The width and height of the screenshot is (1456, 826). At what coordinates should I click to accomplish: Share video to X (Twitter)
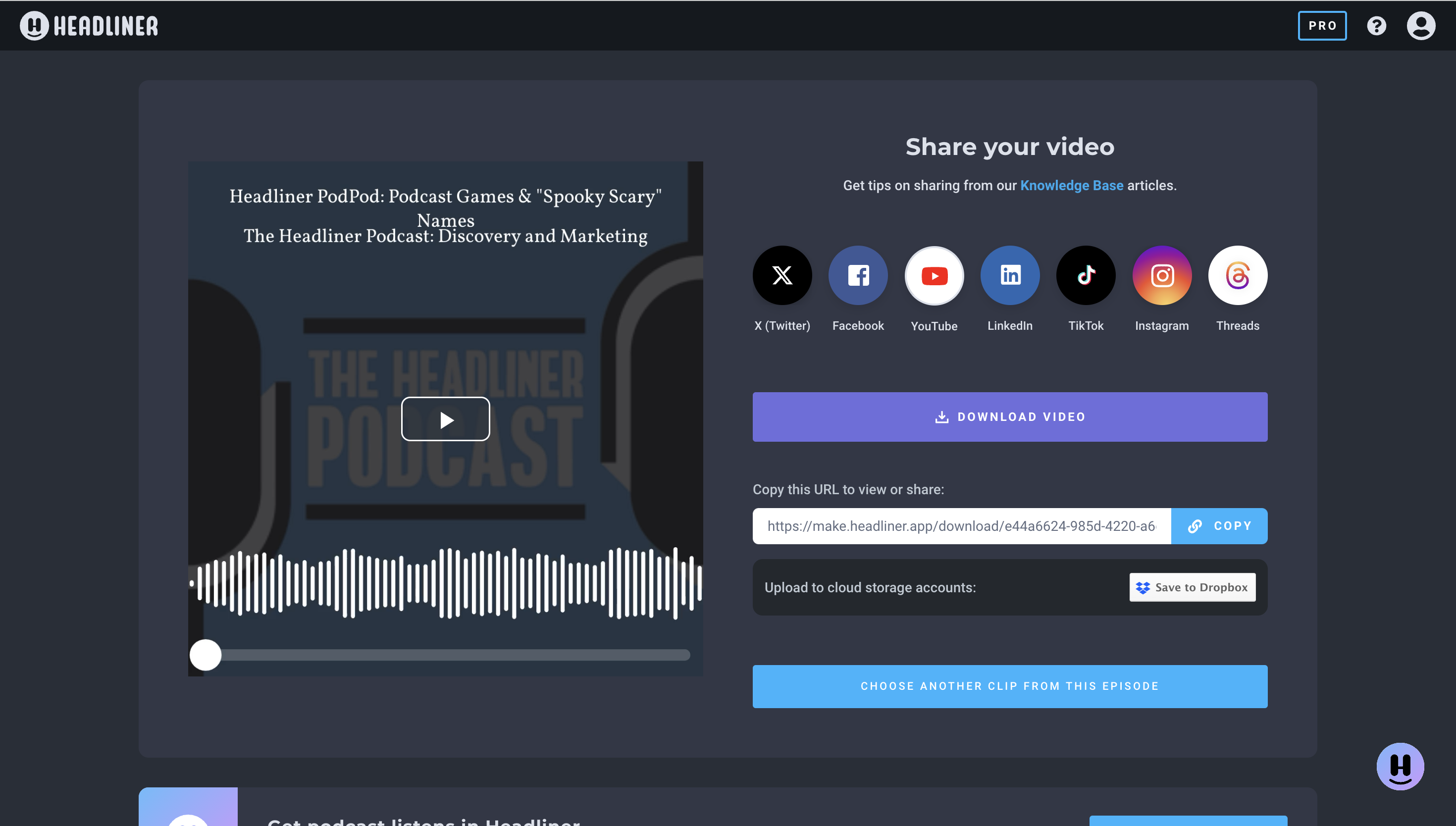(x=782, y=275)
